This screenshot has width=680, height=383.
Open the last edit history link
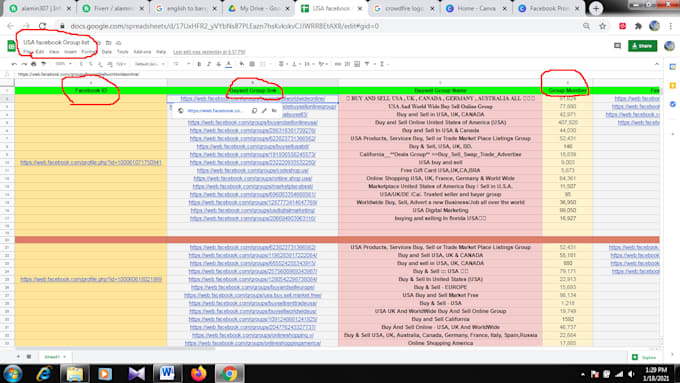click(209, 52)
